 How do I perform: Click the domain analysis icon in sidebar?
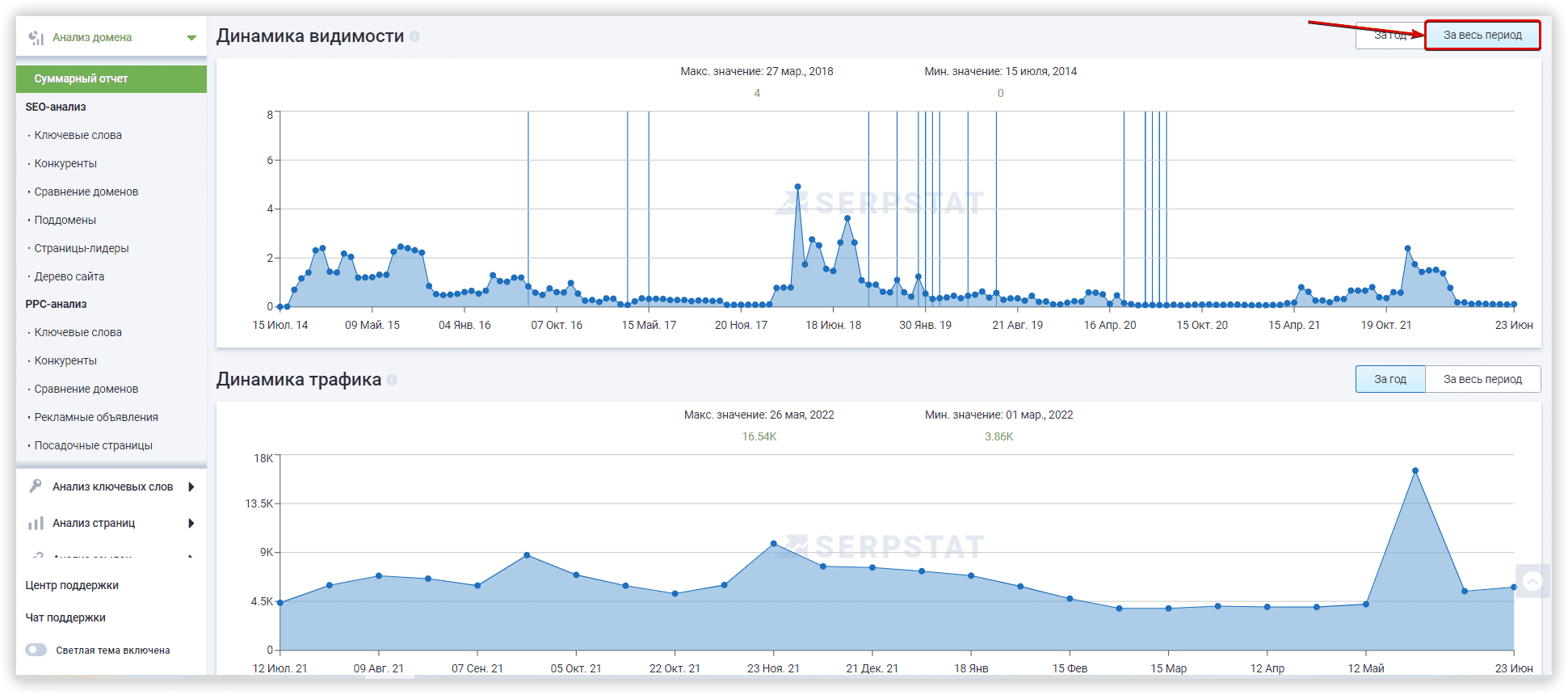(x=36, y=37)
